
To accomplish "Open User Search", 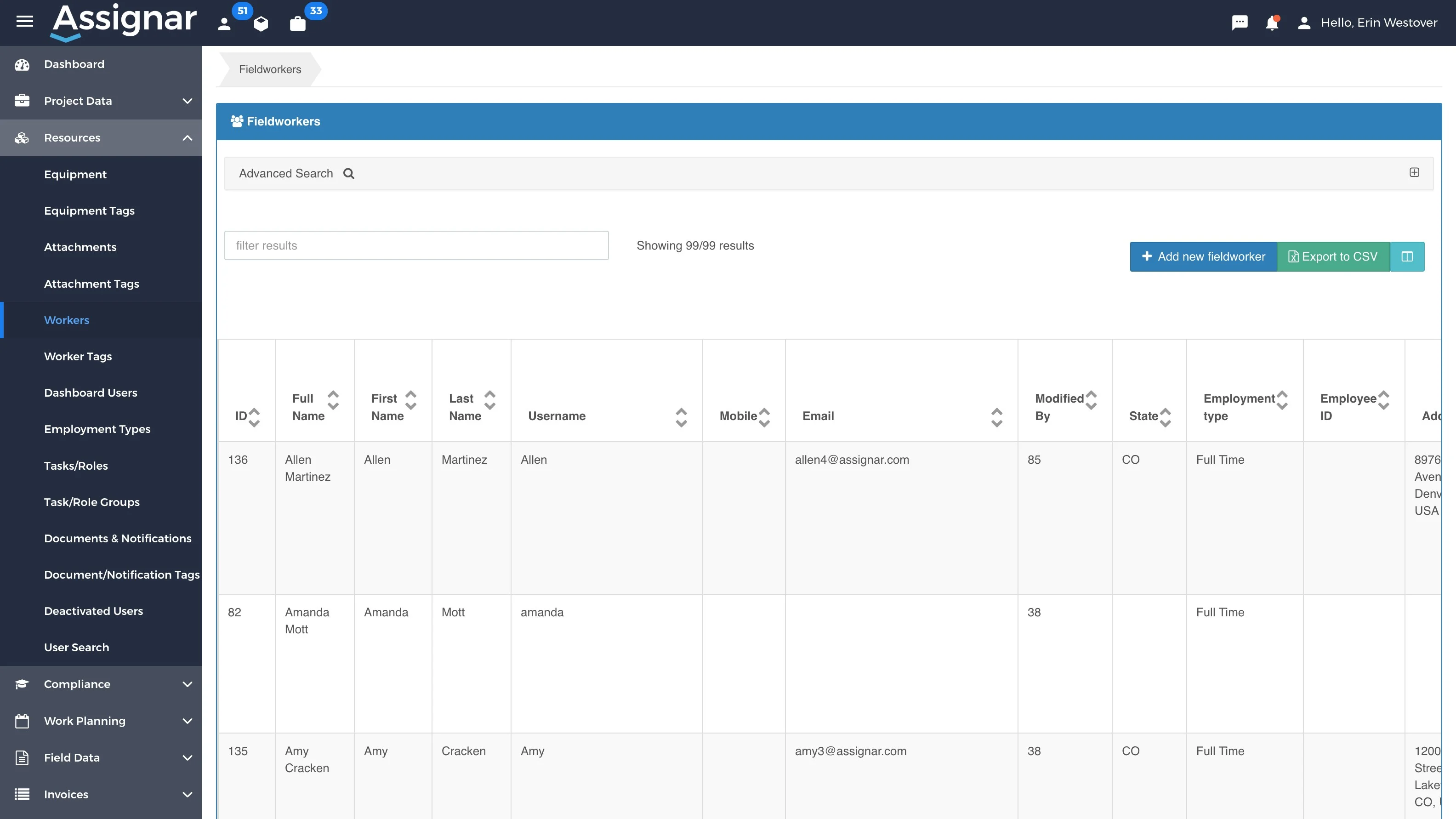I will [x=101, y=647].
